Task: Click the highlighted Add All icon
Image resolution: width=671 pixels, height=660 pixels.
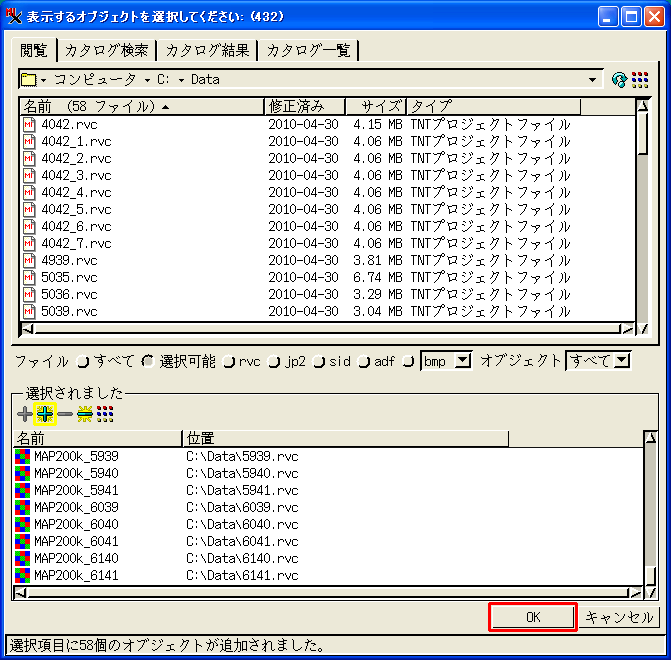Action: pos(45,414)
